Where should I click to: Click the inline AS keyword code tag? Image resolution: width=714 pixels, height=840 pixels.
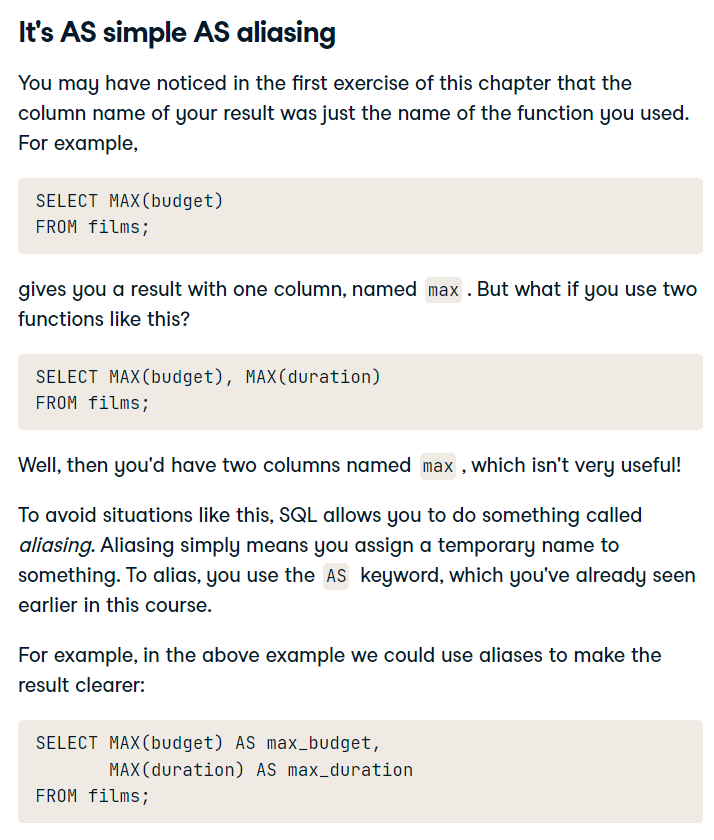click(336, 576)
